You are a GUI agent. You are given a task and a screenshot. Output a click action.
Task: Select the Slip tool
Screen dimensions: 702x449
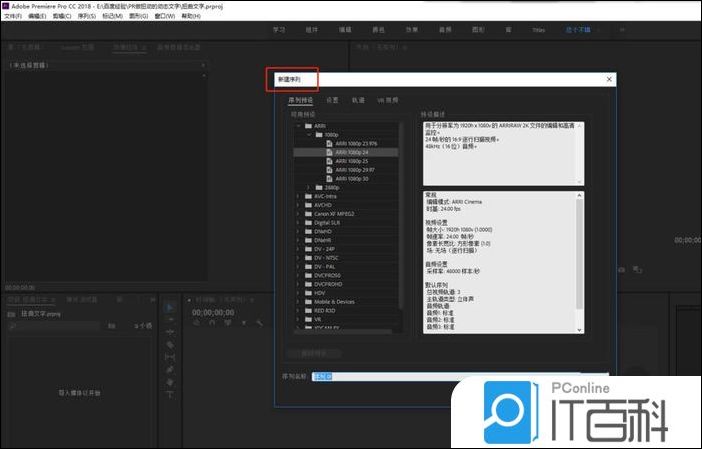point(170,357)
